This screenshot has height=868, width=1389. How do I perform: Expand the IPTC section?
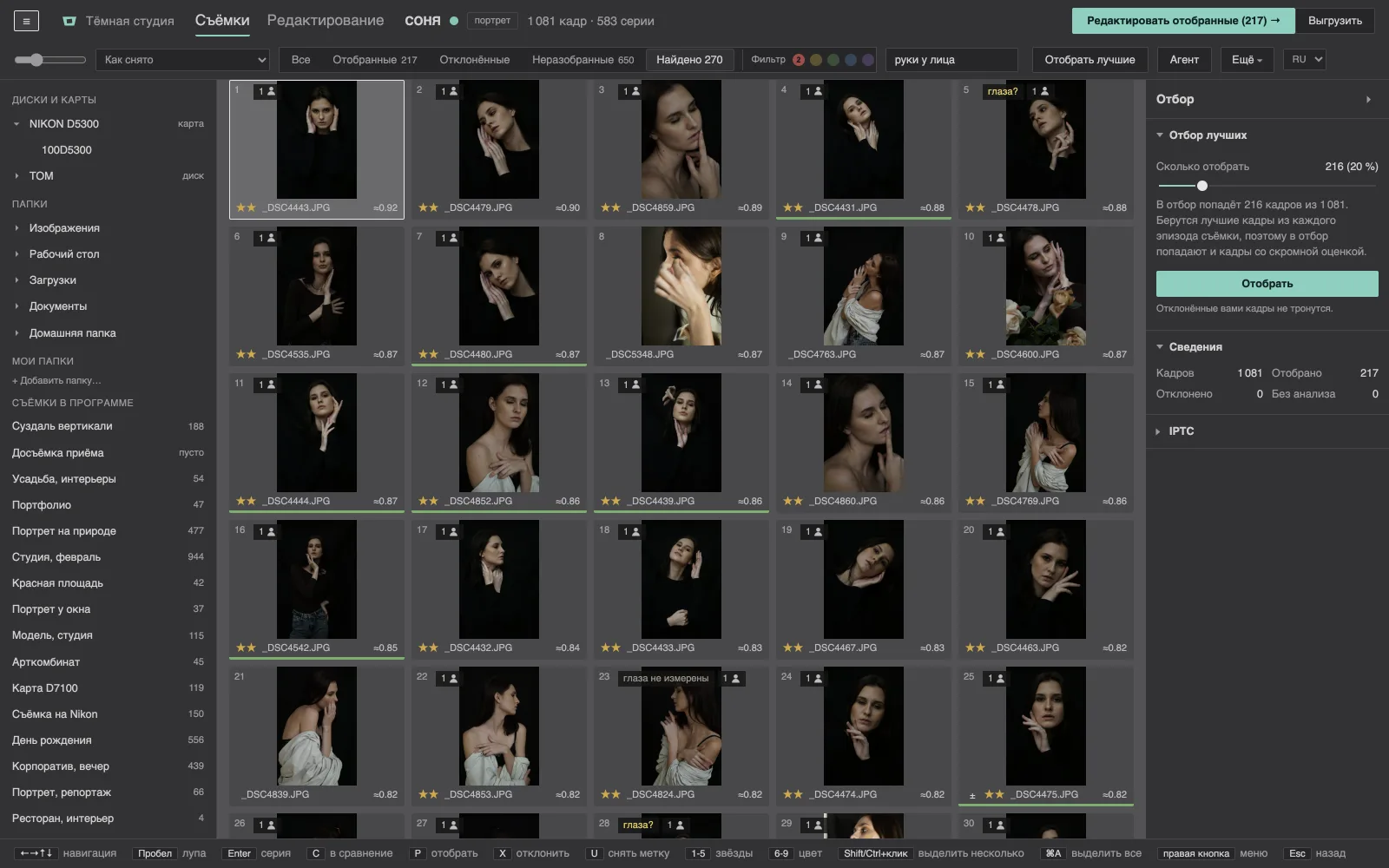coord(1159,431)
